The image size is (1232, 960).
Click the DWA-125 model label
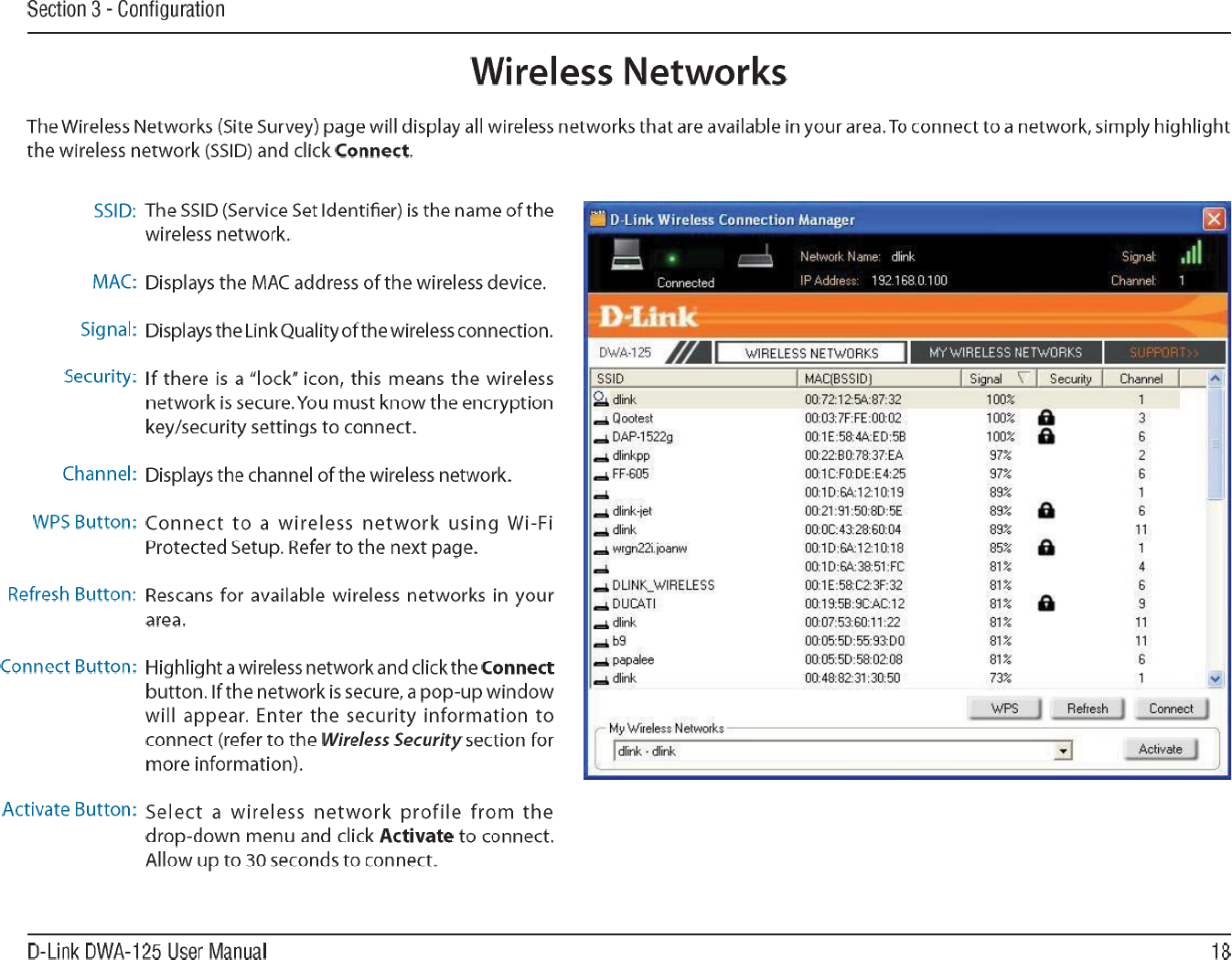point(625,352)
